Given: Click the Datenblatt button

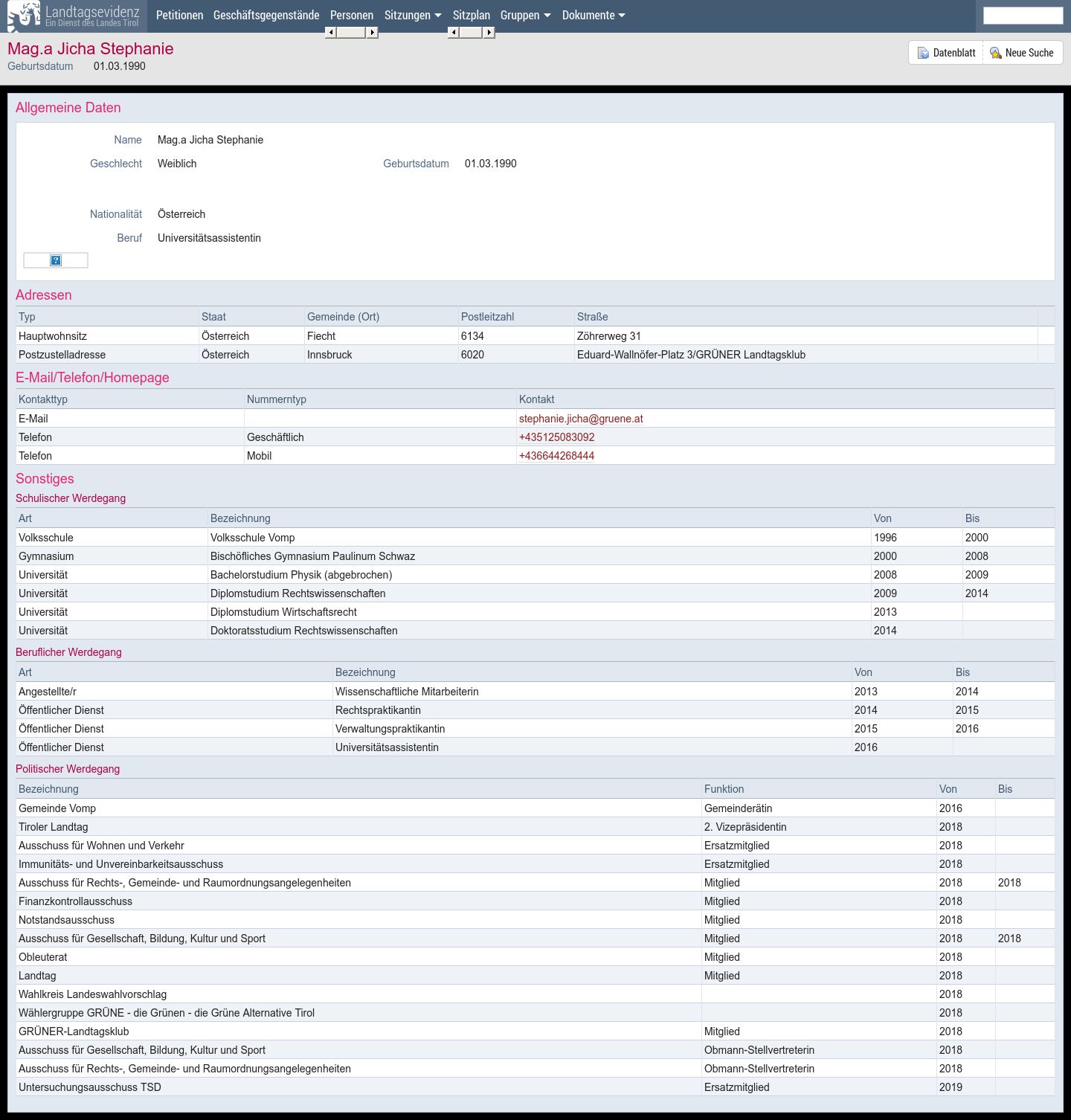Looking at the screenshot, I should tap(946, 53).
